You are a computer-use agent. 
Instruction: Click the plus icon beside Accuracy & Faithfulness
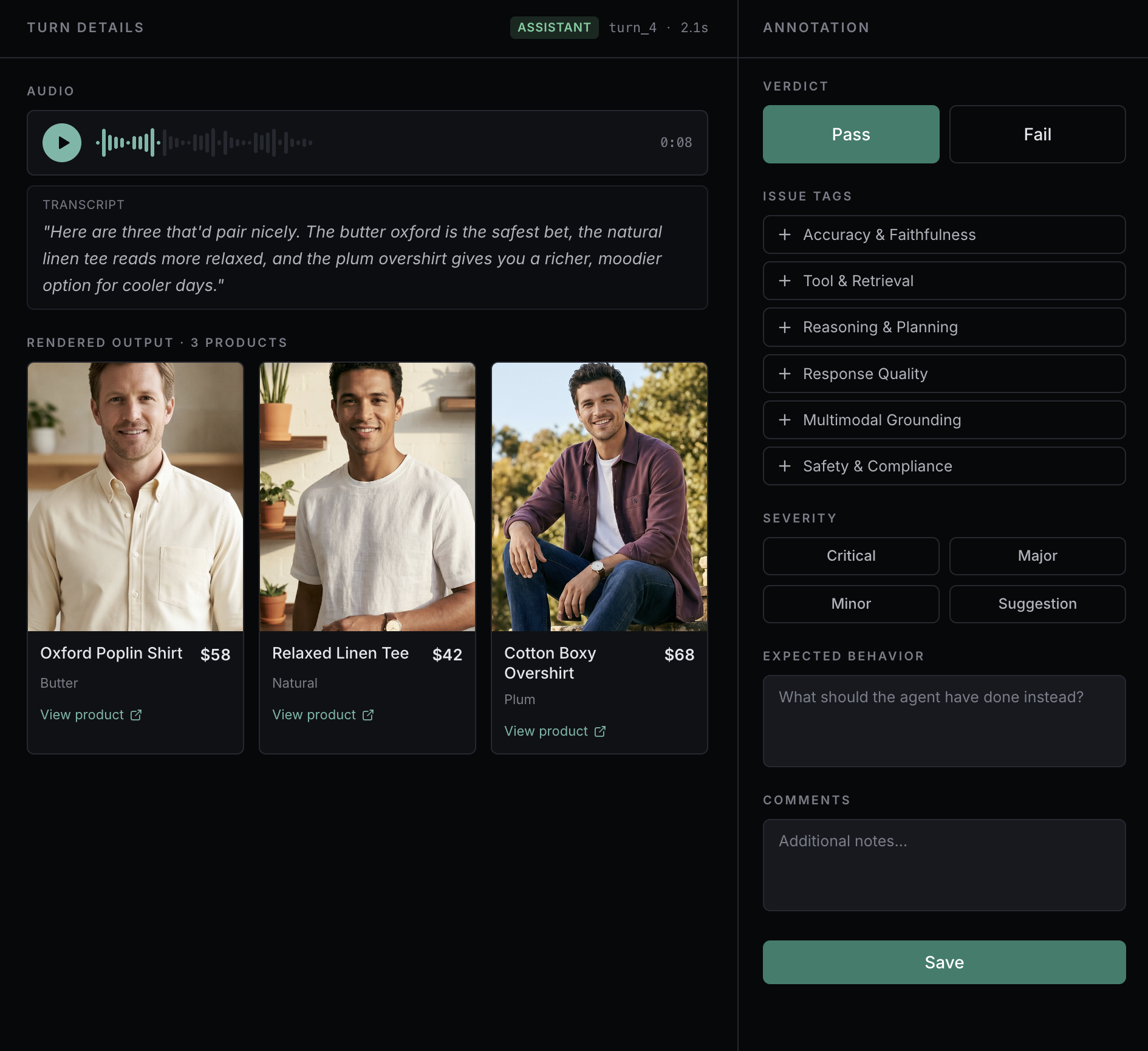[785, 235]
